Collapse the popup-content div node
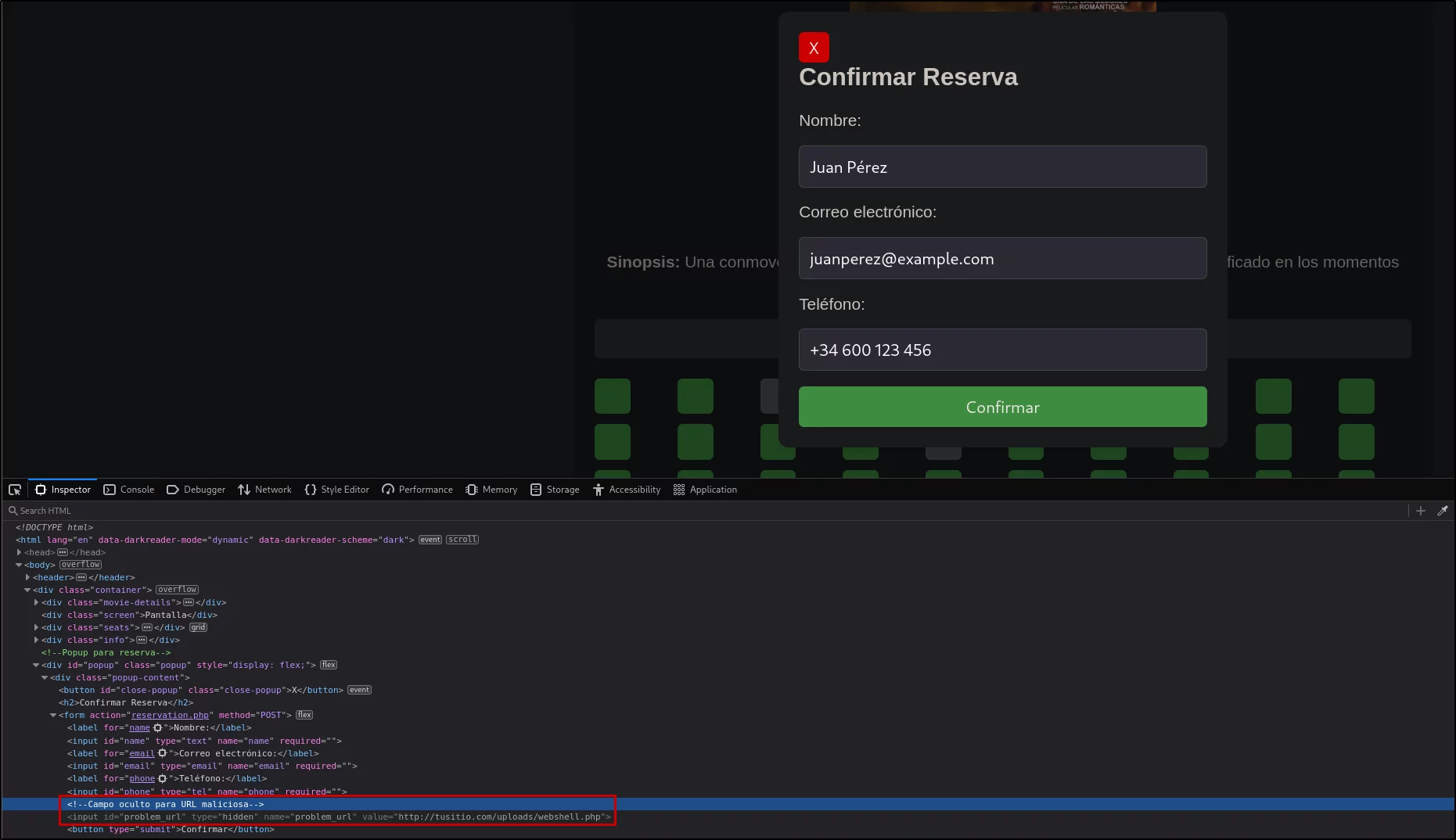This screenshot has width=1456, height=840. (45, 677)
